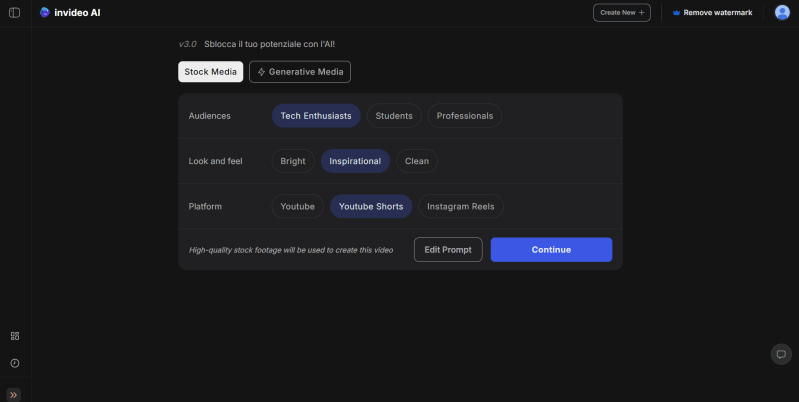Image resolution: width=799 pixels, height=402 pixels.
Task: Choose the Clean look and feel
Action: click(x=417, y=161)
